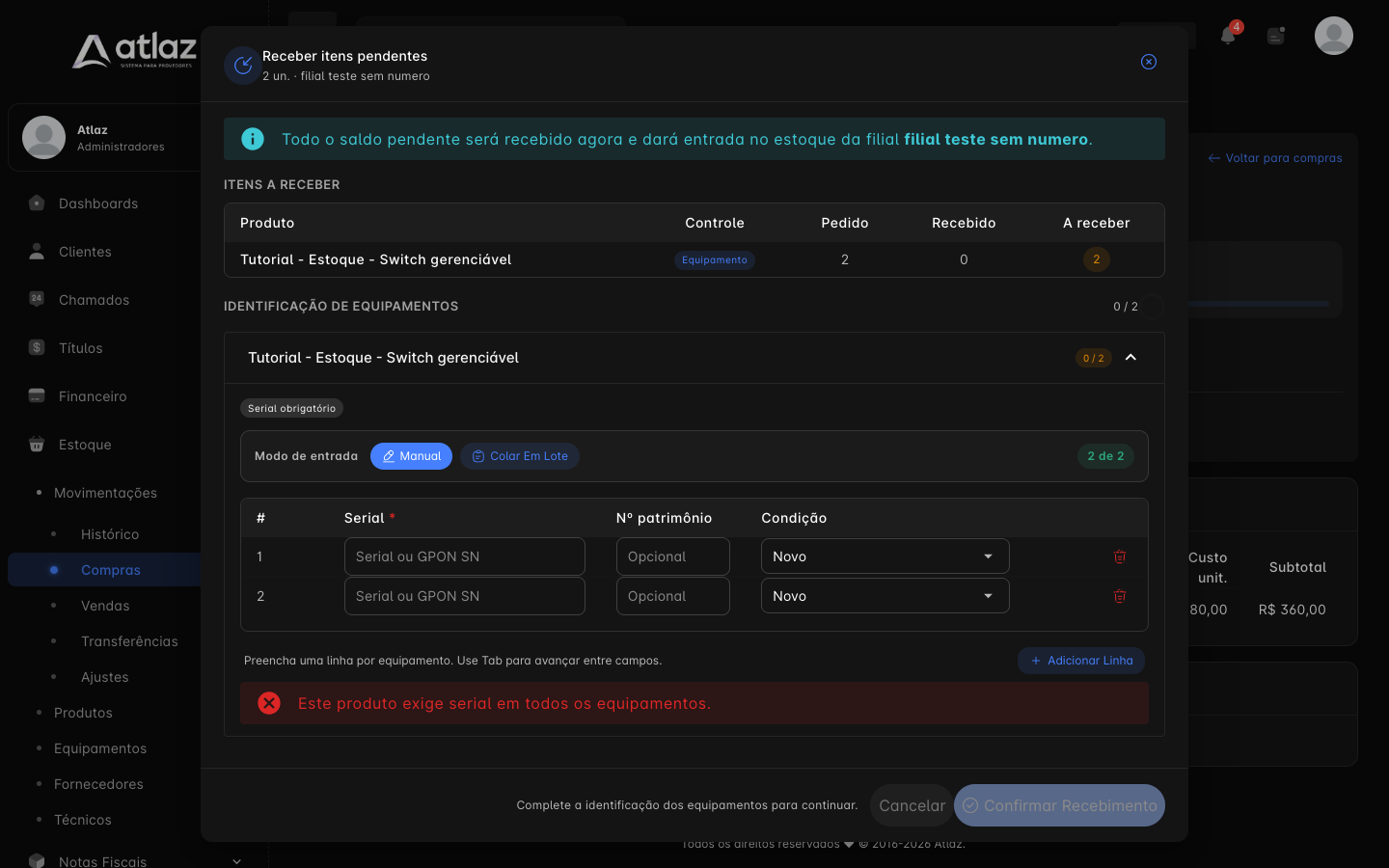Screen dimensions: 1389x868
Task: Open Condição dropdown in row 1
Action: 885,556
